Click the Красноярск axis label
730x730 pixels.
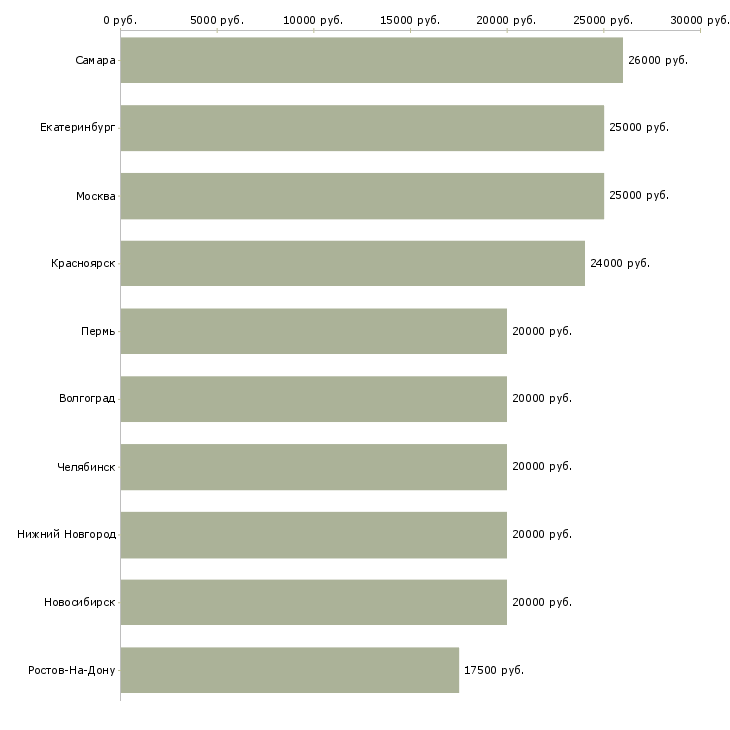click(83, 263)
